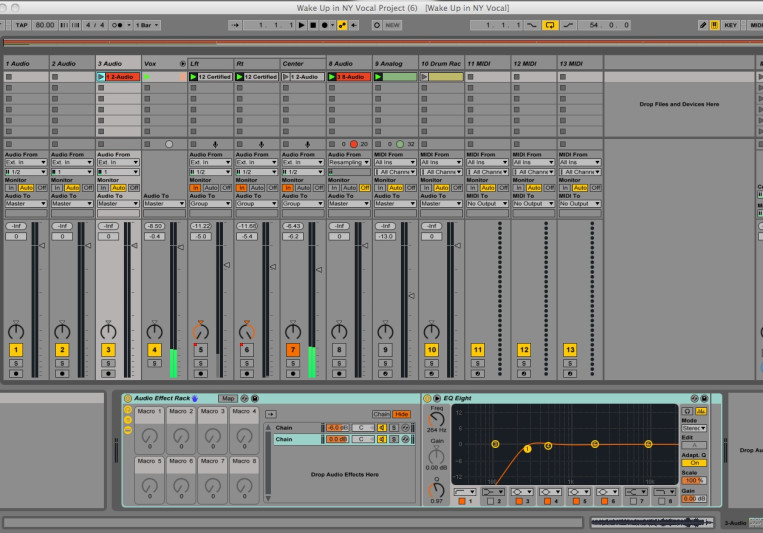Open the 10 Drum Rac Audio To Master dropdown

coord(441,204)
